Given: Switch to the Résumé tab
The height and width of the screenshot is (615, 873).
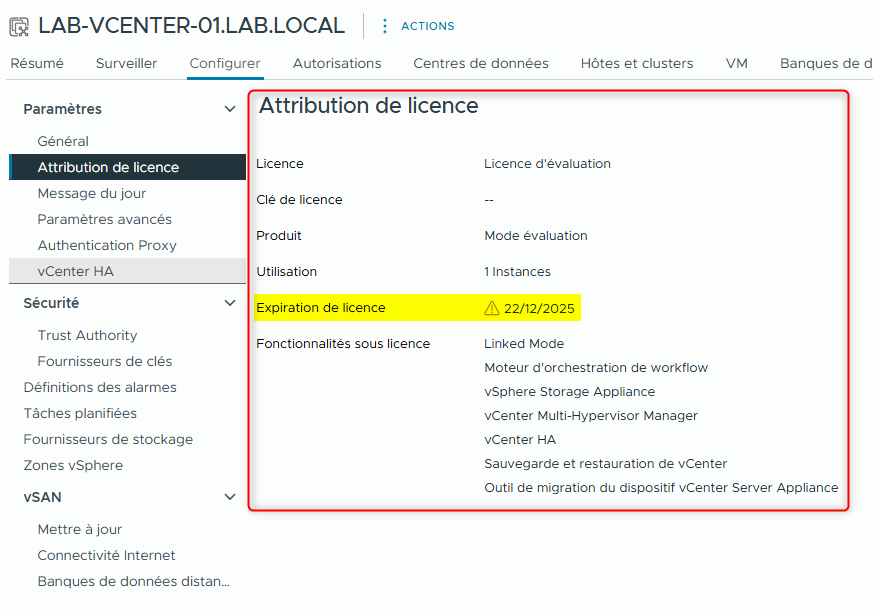Looking at the screenshot, I should point(37,62).
